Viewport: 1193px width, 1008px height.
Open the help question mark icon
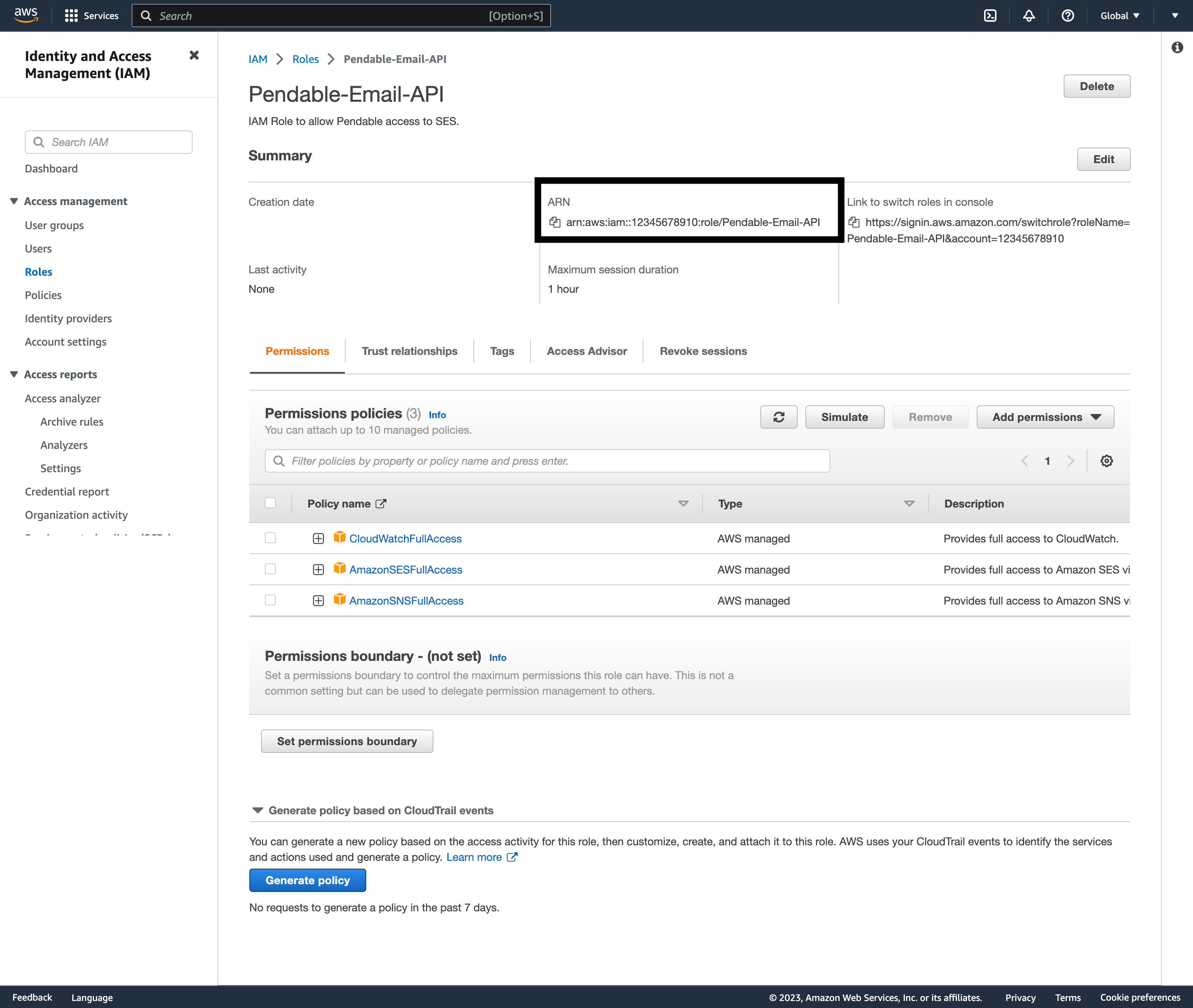pos(1067,16)
